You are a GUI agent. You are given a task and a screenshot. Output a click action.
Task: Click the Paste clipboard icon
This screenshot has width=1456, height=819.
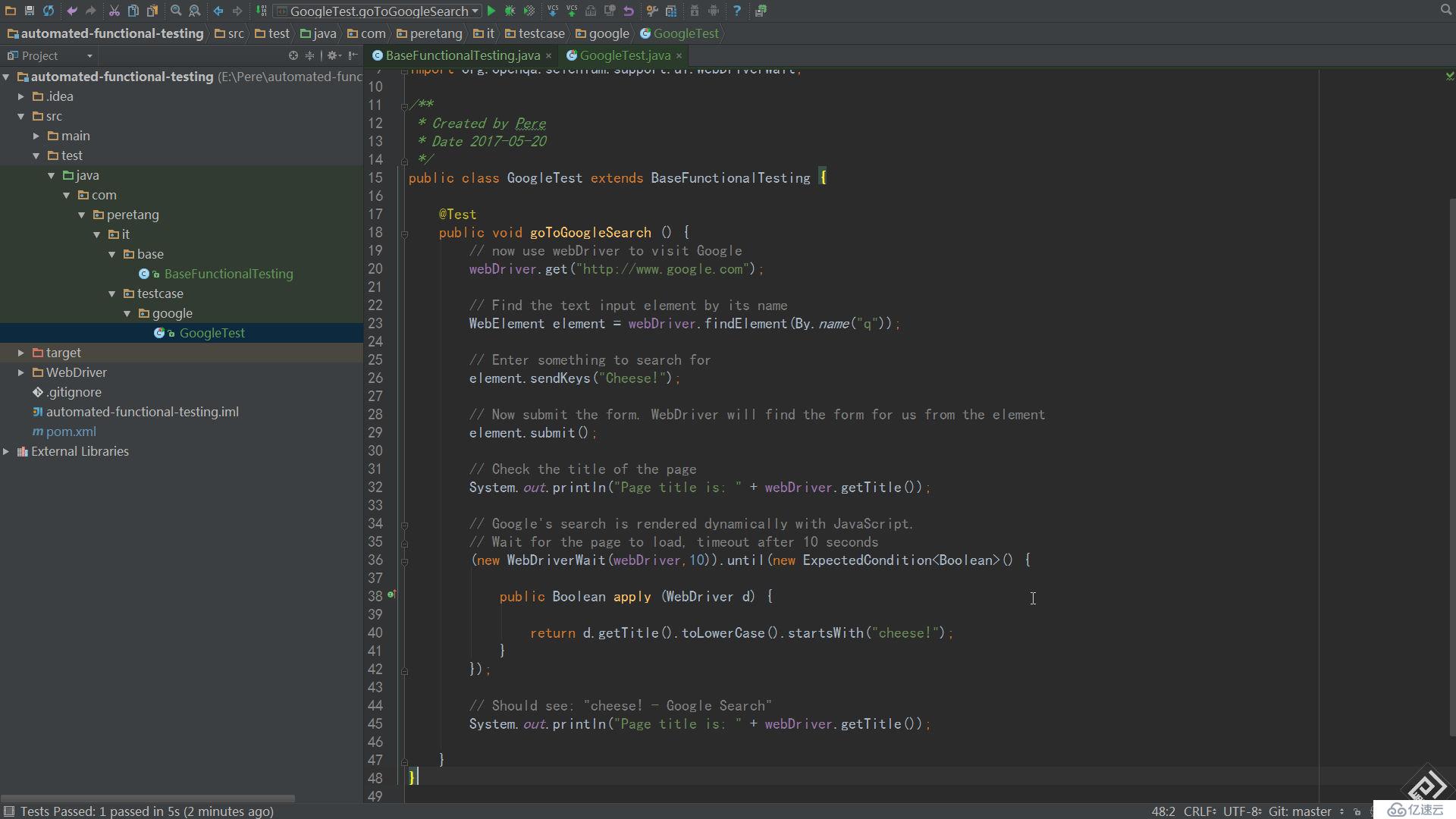[152, 11]
